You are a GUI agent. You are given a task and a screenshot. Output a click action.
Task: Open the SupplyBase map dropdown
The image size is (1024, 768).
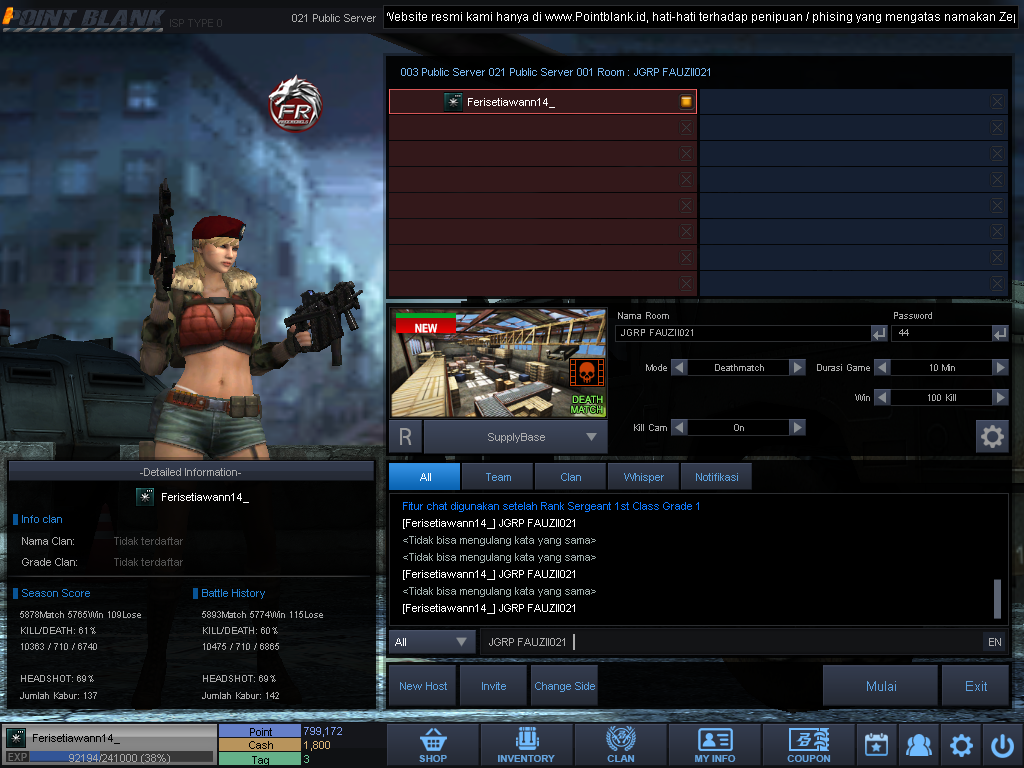click(x=516, y=437)
